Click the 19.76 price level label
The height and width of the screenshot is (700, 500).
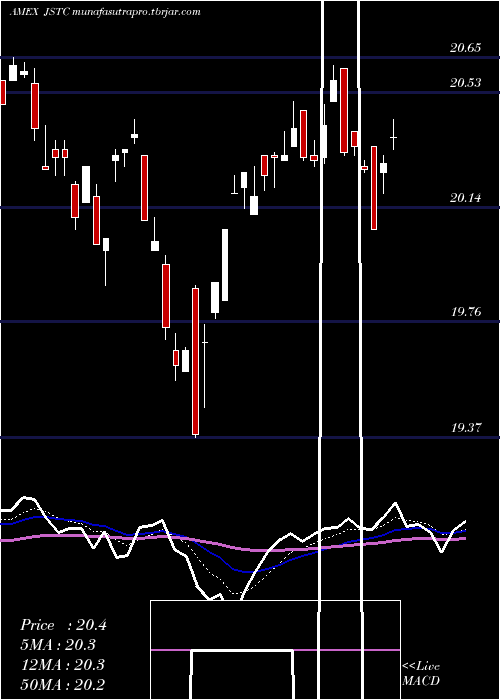click(x=466, y=312)
